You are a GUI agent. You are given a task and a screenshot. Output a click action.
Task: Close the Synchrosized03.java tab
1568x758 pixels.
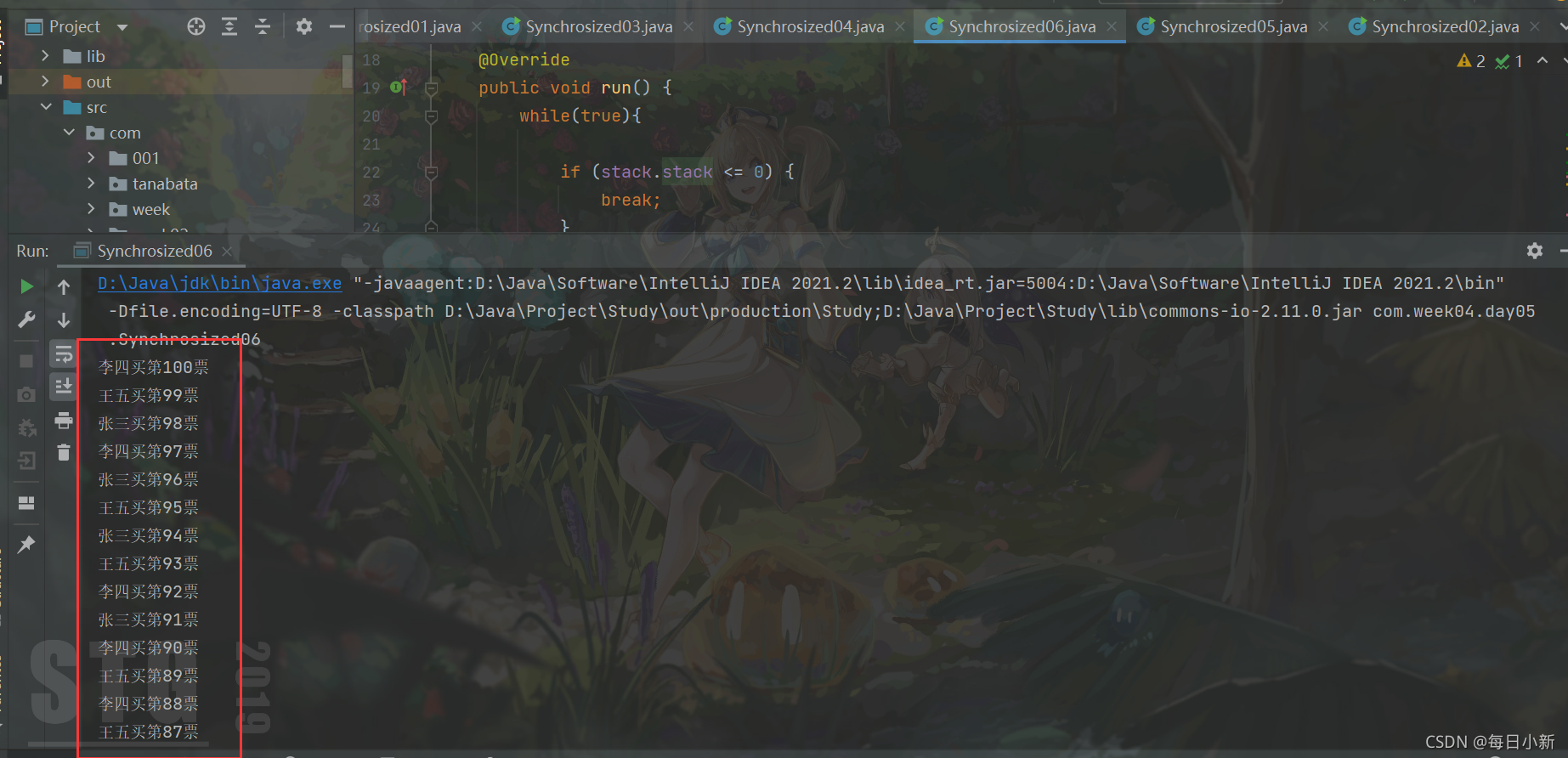688,27
